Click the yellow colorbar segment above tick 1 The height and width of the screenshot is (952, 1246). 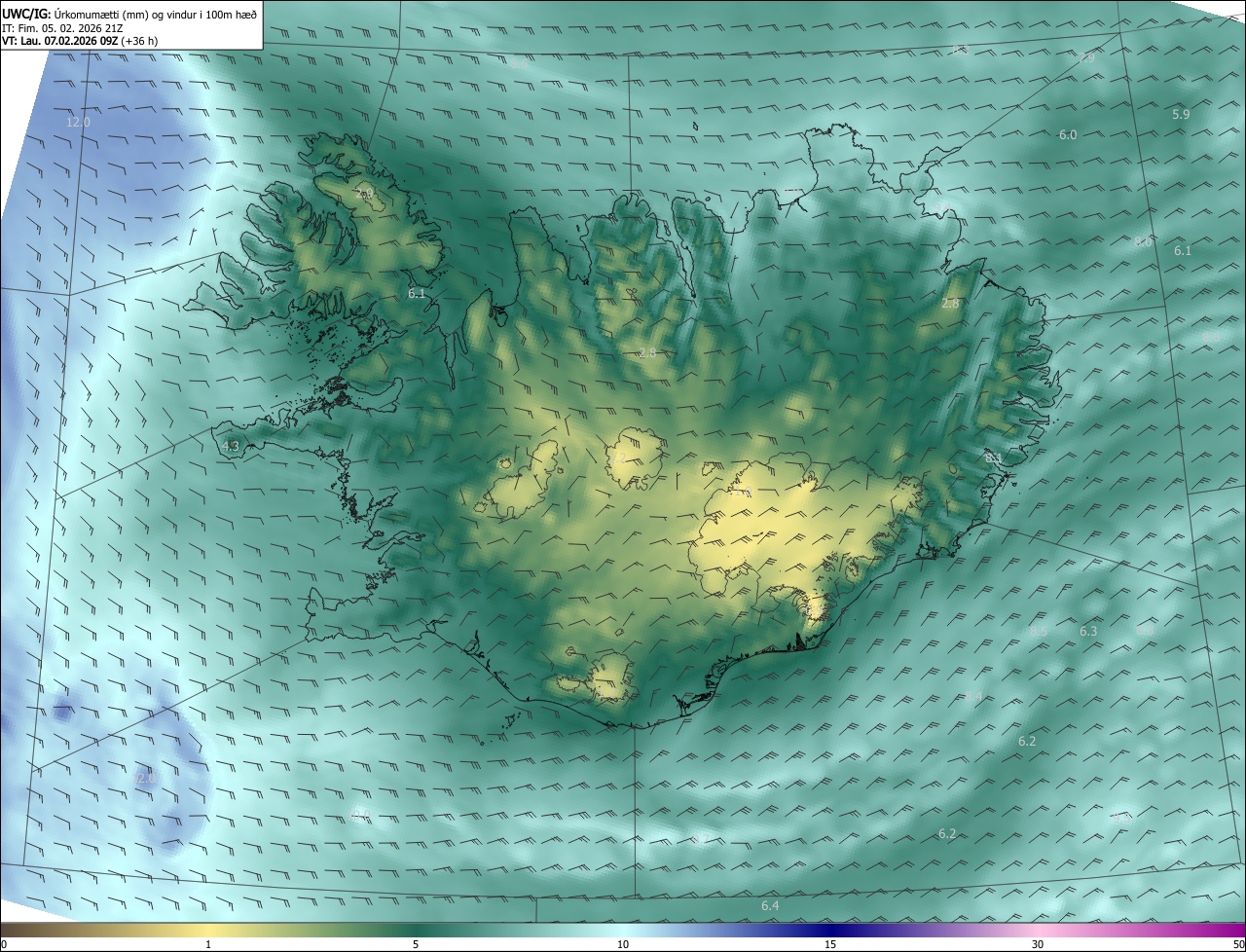[x=208, y=930]
